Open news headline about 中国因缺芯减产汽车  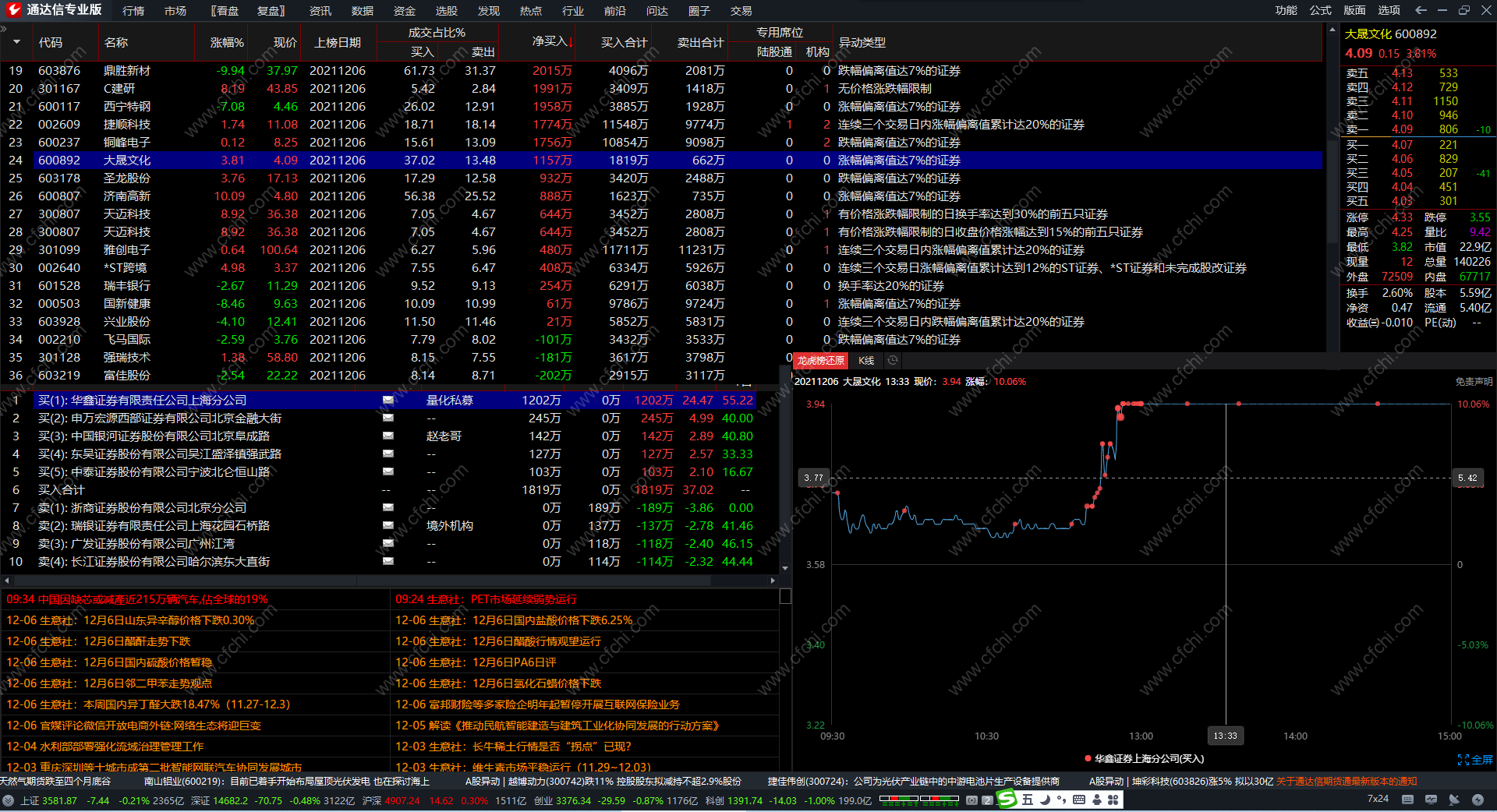[x=137, y=599]
